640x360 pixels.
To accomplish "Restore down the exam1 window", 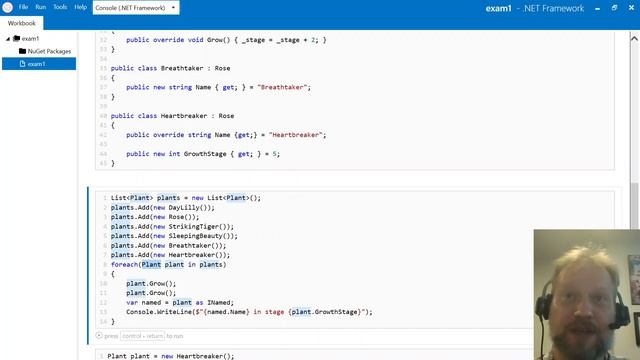I will point(614,8).
